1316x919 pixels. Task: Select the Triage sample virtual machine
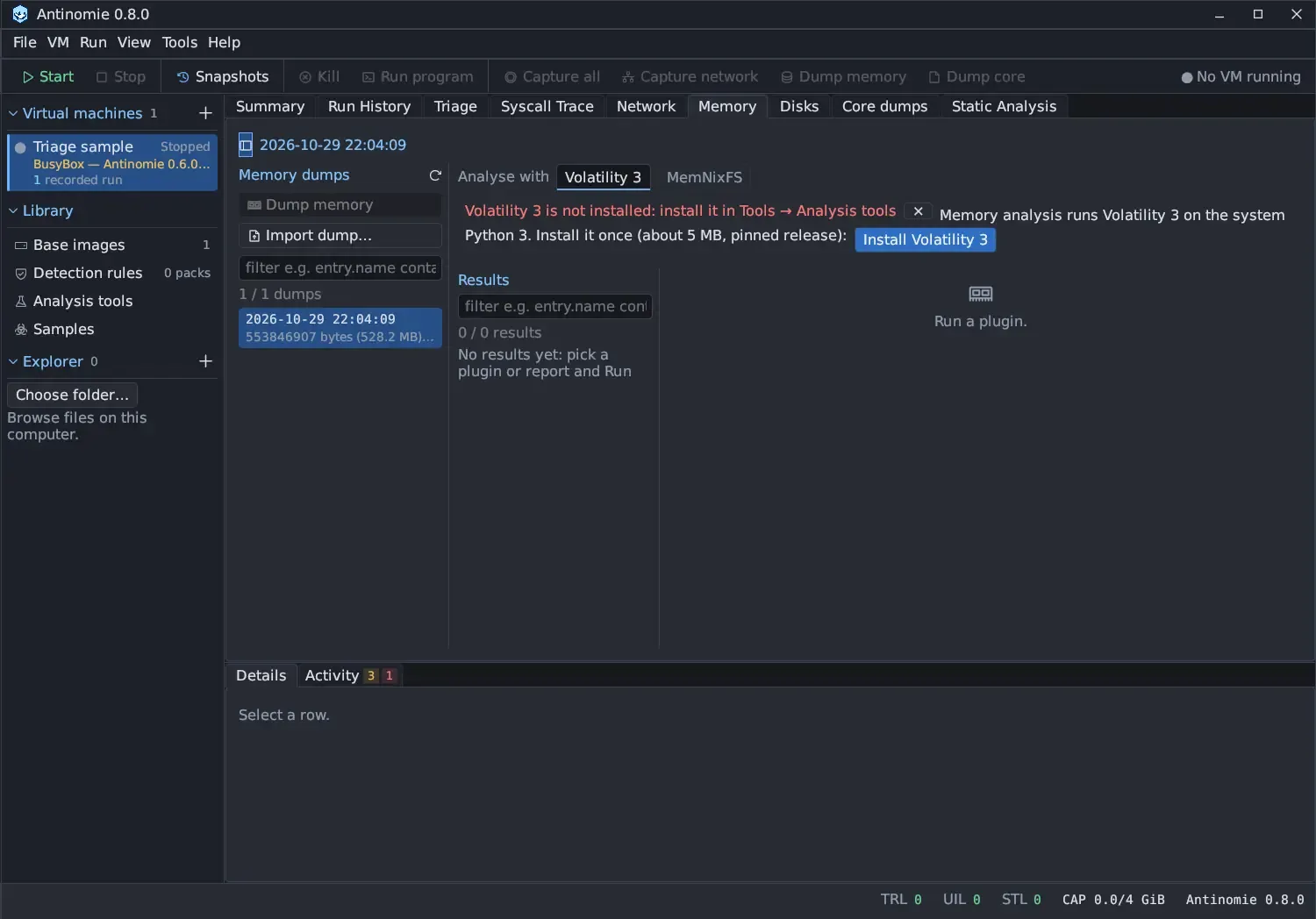(x=112, y=162)
